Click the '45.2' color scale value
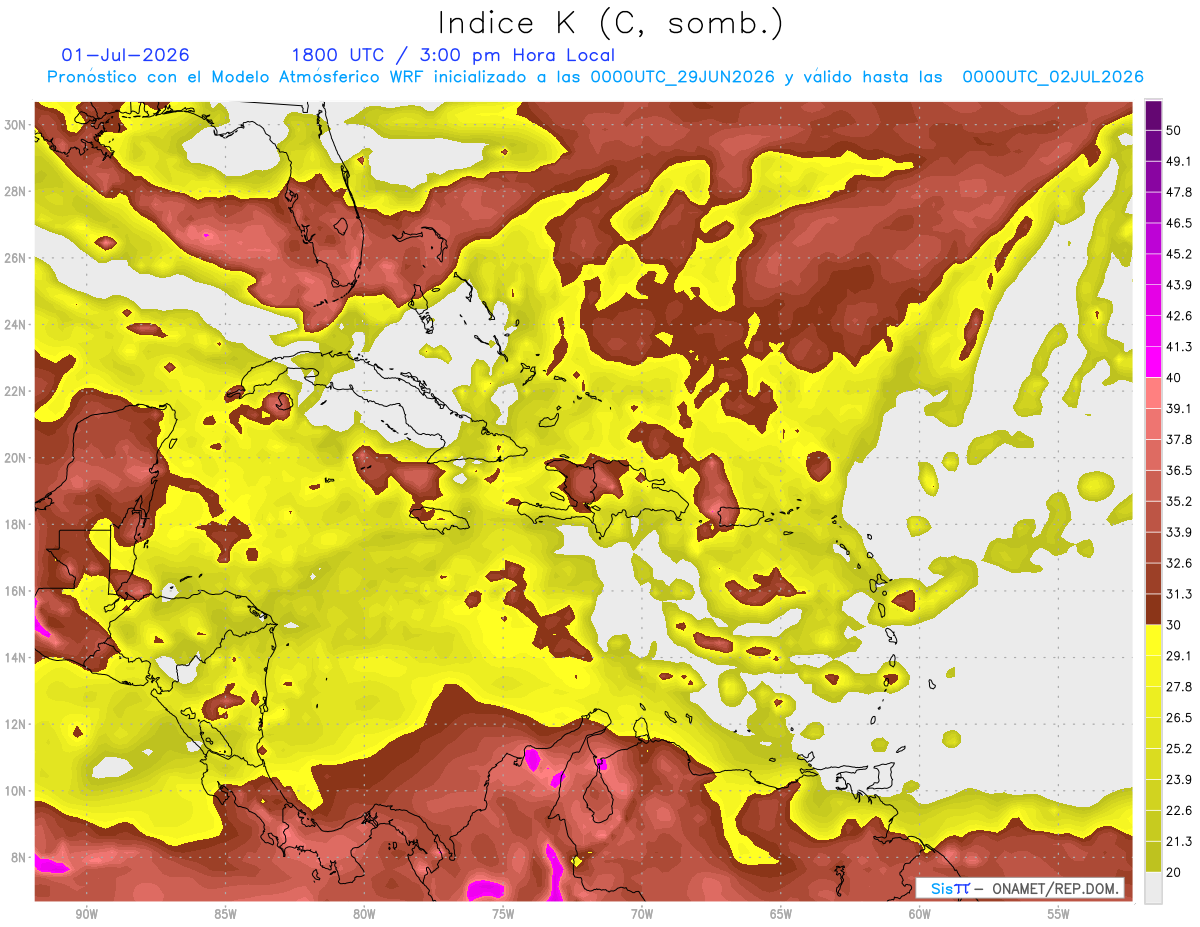The height and width of the screenshot is (927, 1200). 1178,254
